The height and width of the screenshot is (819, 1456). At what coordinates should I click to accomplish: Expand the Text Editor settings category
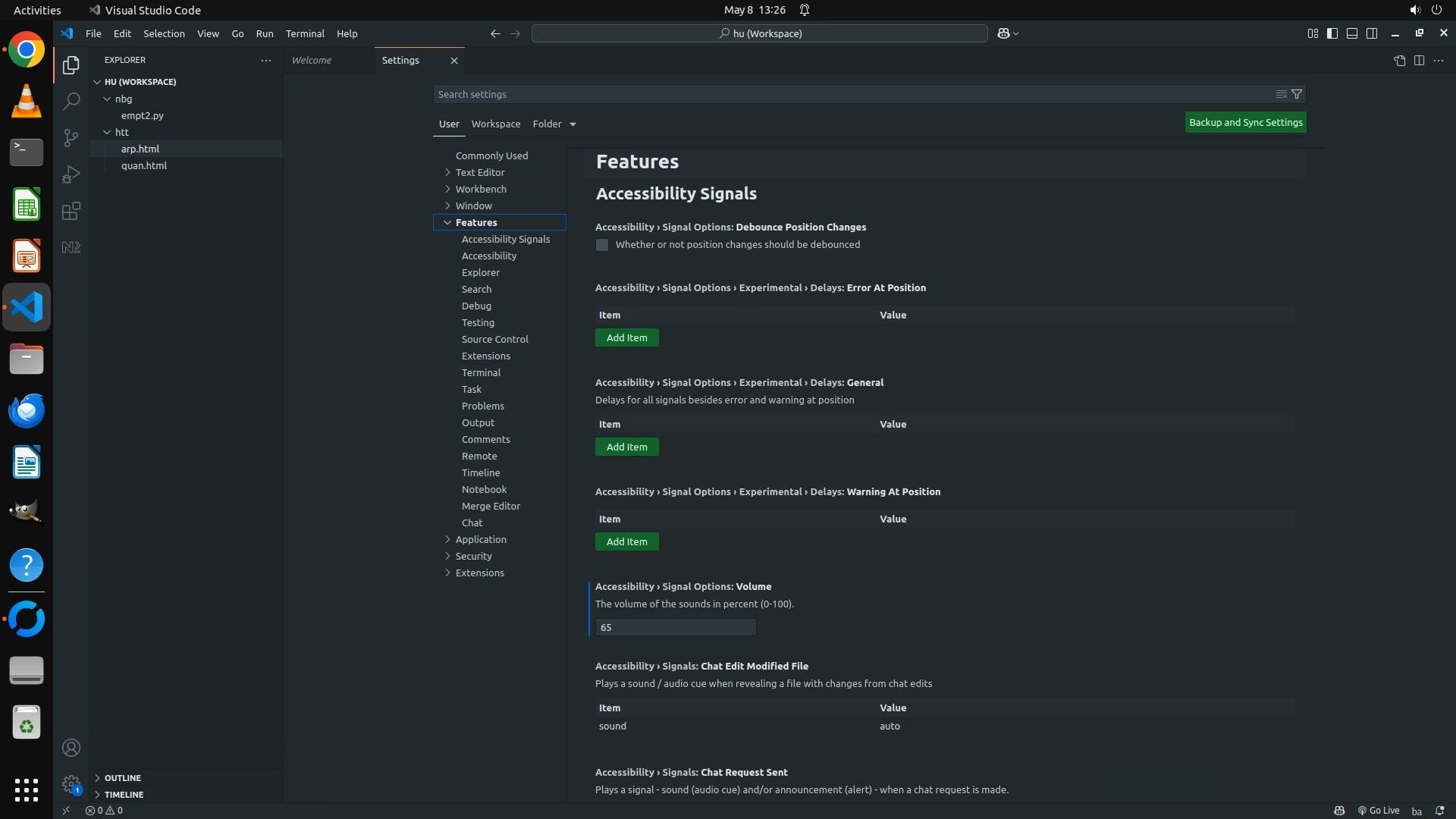479,172
